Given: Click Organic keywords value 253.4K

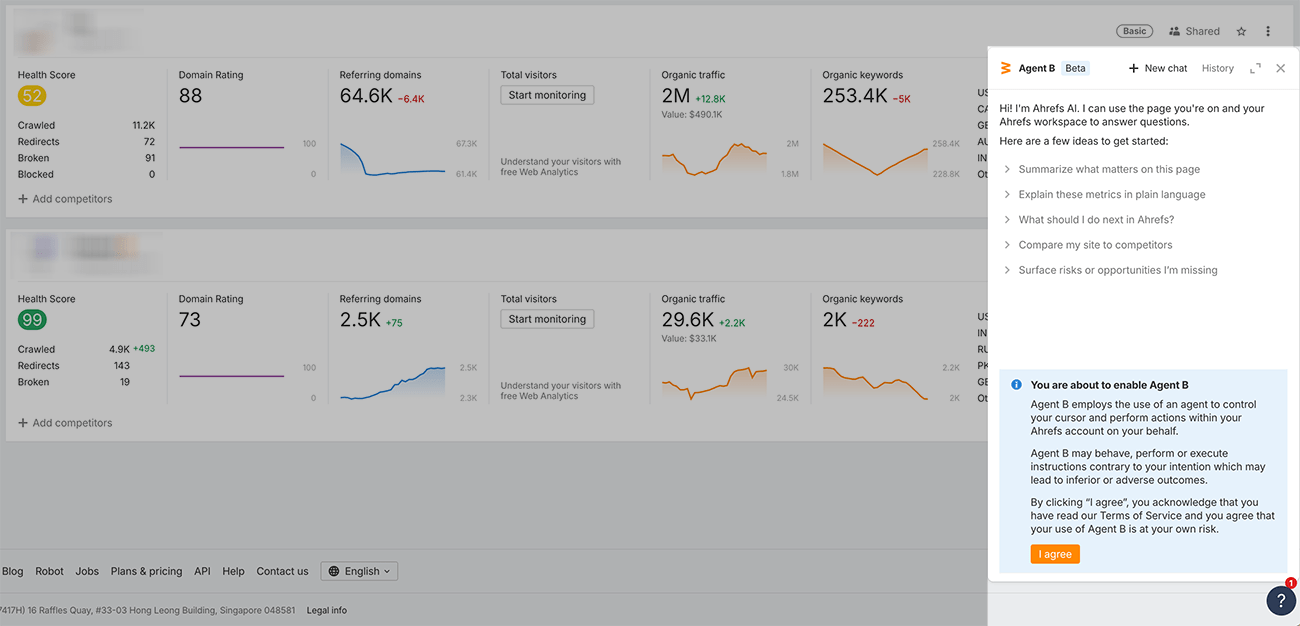Looking at the screenshot, I should pos(855,96).
